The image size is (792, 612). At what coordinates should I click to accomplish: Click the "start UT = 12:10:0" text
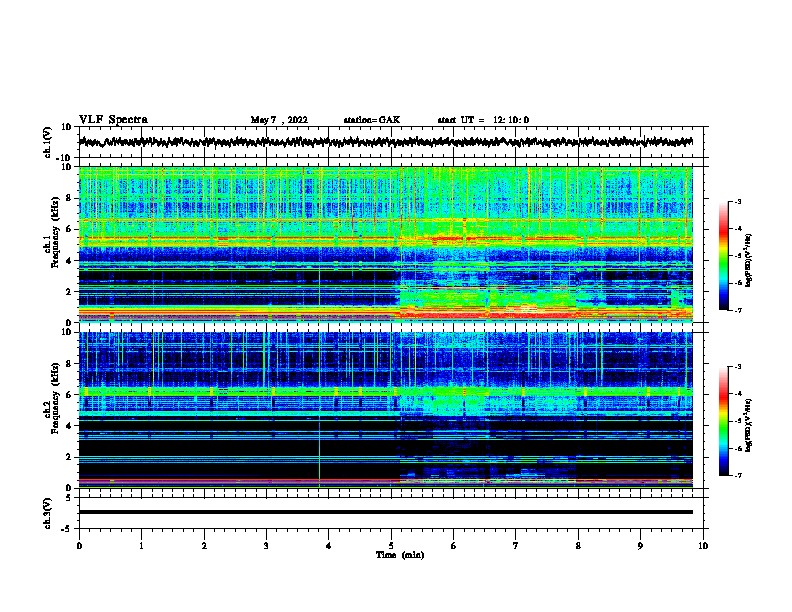pyautogui.click(x=483, y=120)
